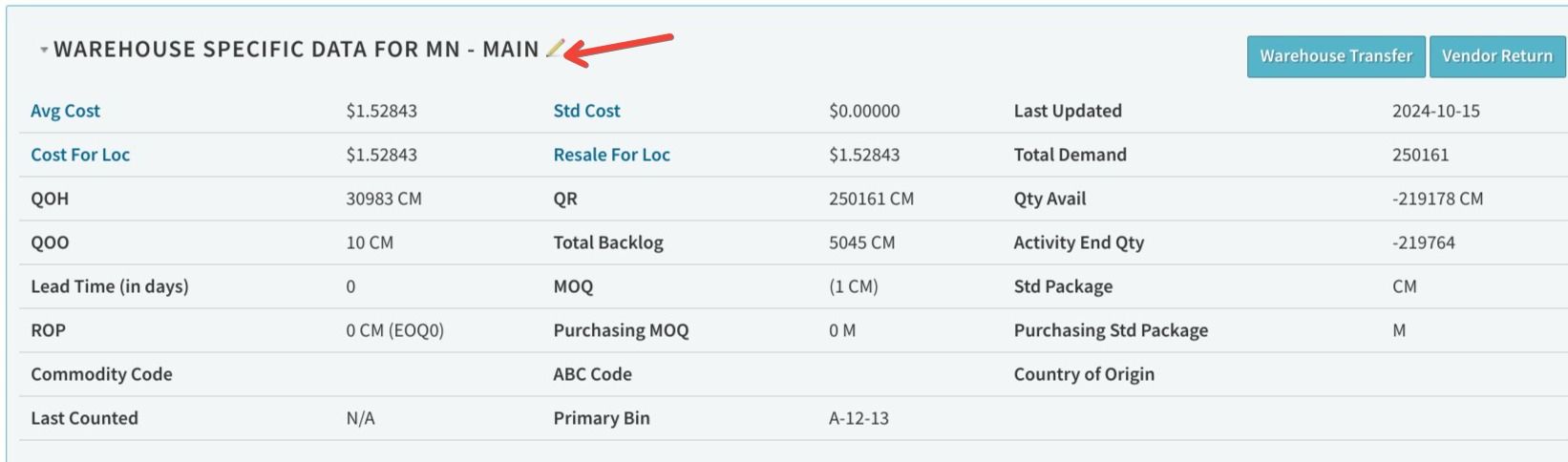Viewport: 1568px width, 462px height.
Task: Open the Avg Cost link
Action: pos(65,111)
